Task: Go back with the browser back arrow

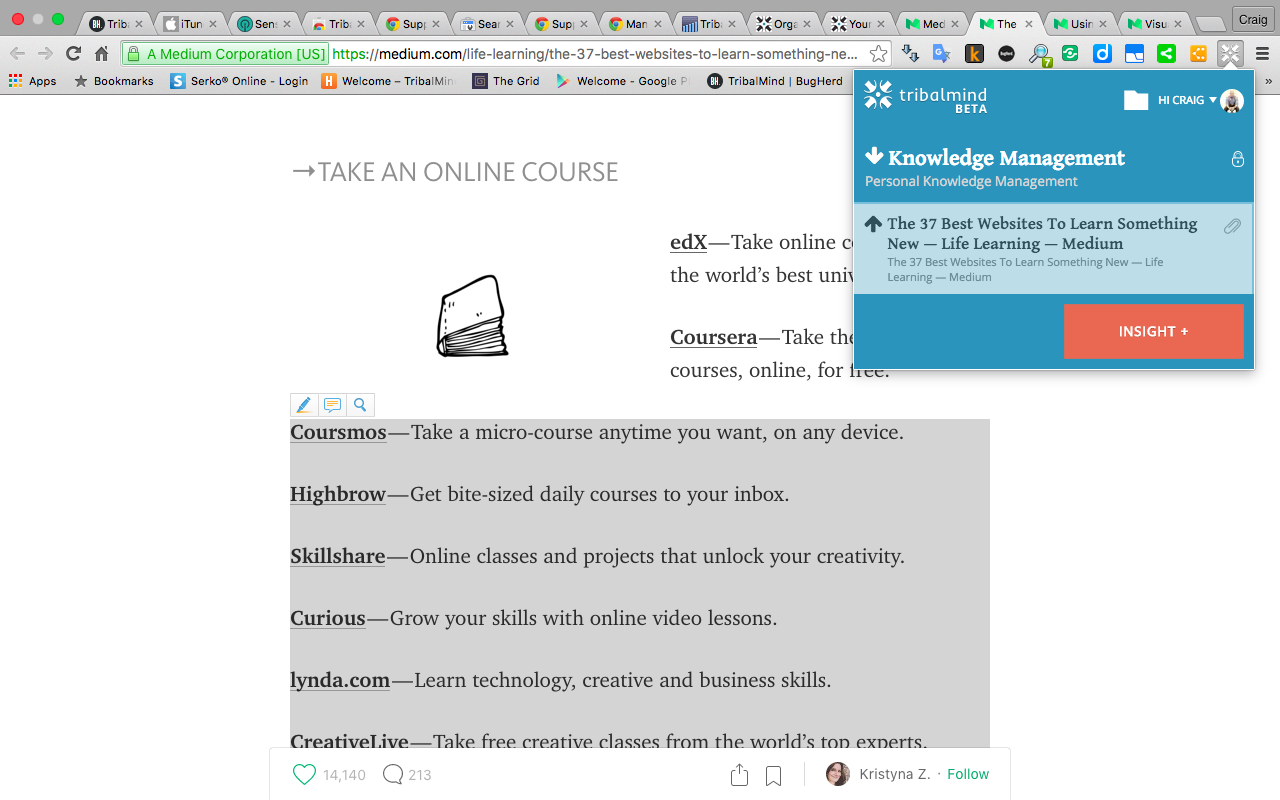Action: tap(18, 54)
